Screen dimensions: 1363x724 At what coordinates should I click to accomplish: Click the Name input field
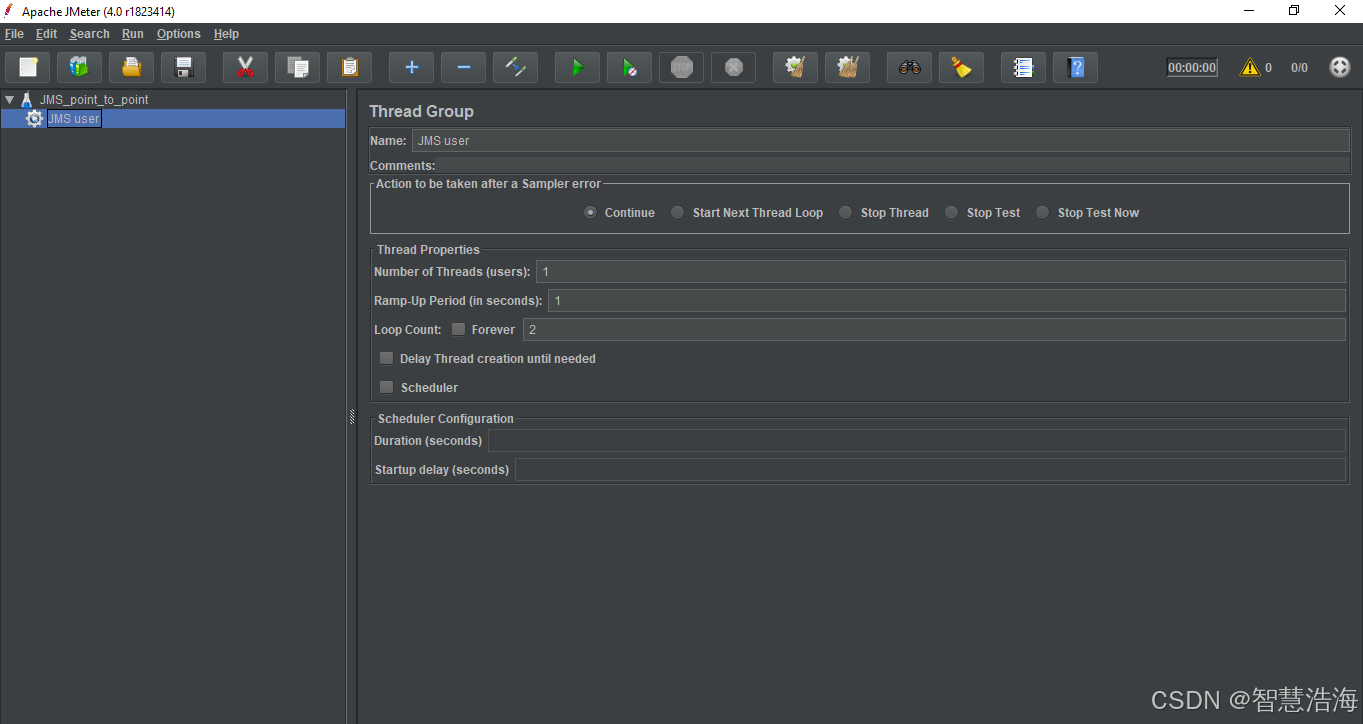881,141
